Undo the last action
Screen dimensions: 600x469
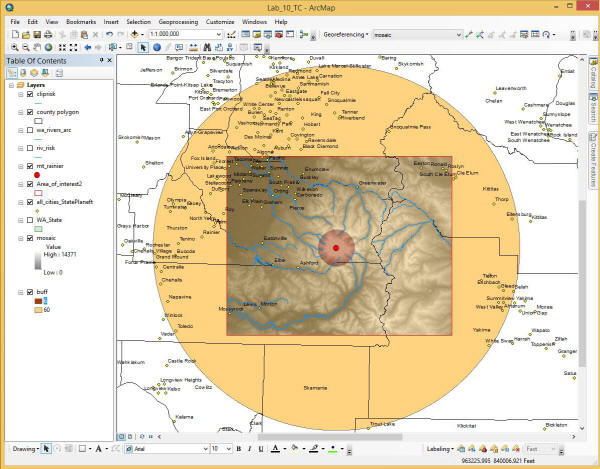tap(109, 34)
